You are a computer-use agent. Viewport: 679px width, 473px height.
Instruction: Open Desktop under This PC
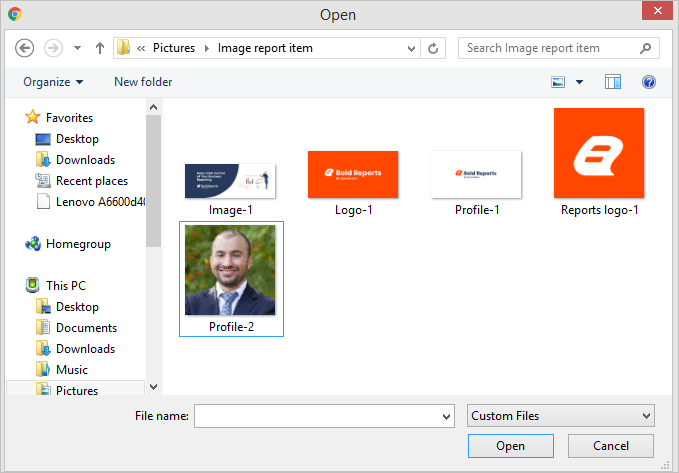pos(77,307)
